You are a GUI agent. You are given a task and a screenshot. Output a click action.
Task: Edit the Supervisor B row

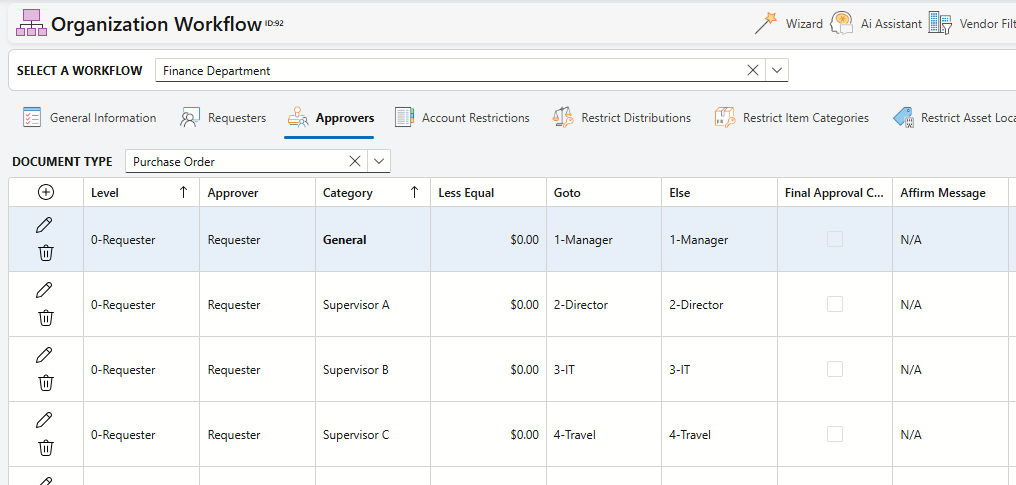click(x=45, y=356)
